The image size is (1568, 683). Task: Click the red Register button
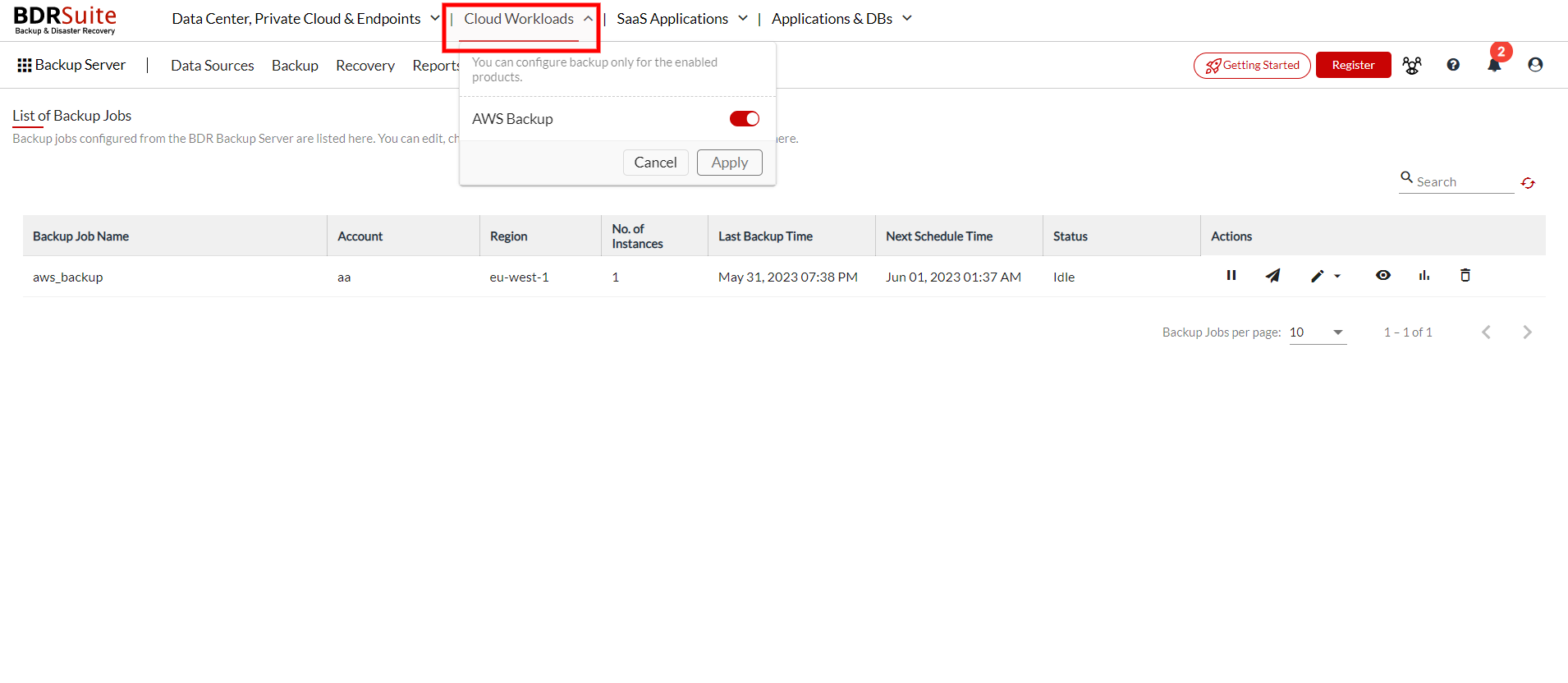point(1353,65)
